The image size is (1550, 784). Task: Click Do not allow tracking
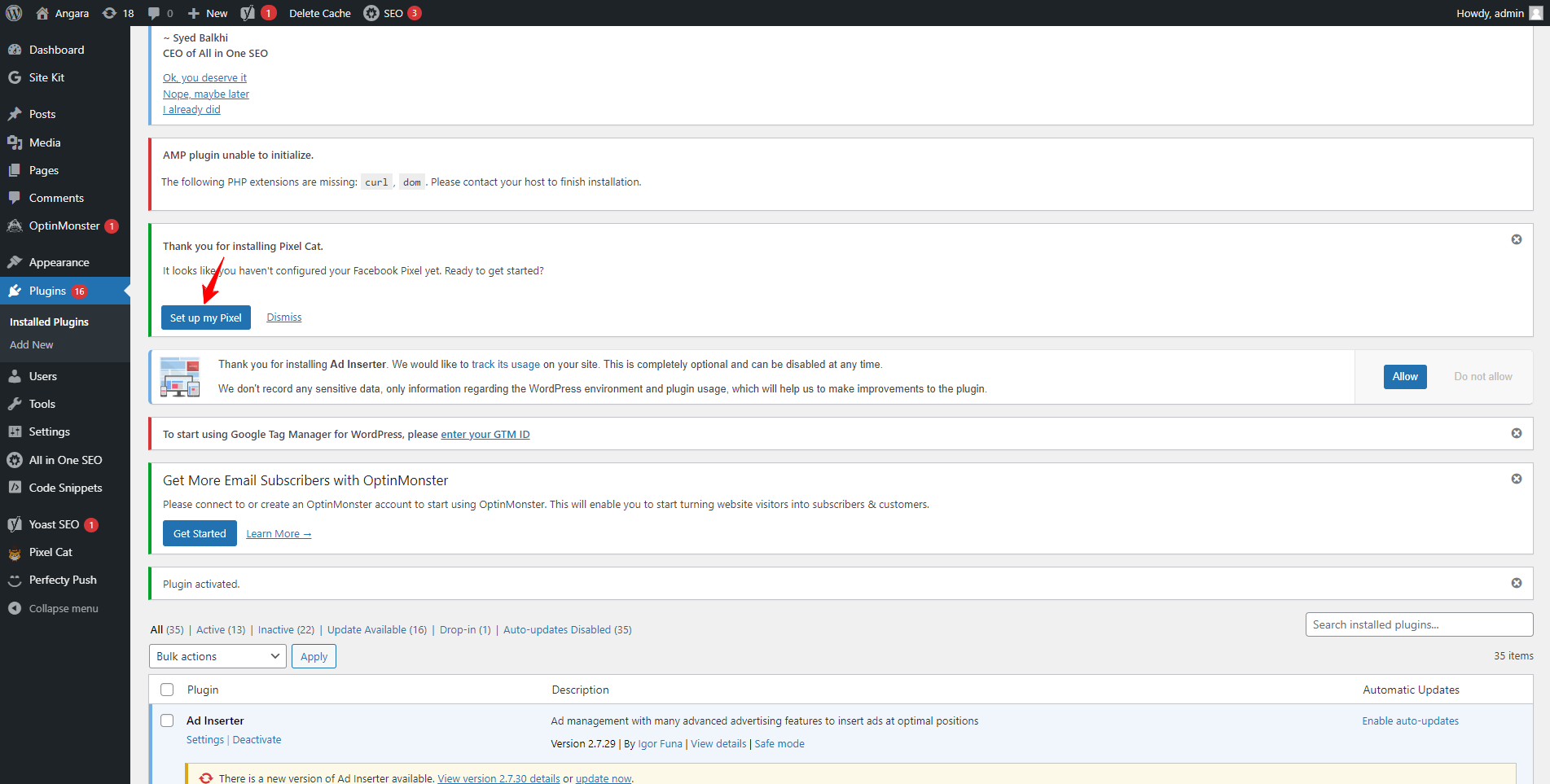(1483, 376)
